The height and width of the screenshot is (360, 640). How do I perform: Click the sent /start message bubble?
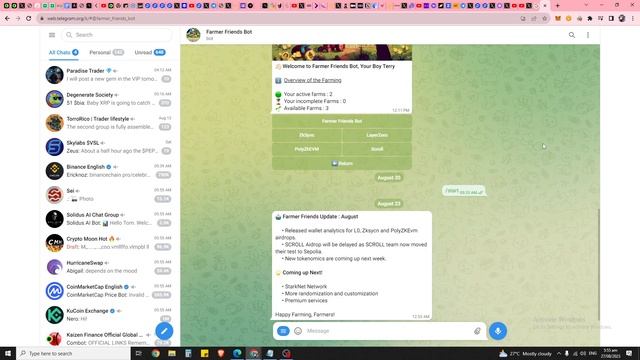click(464, 191)
